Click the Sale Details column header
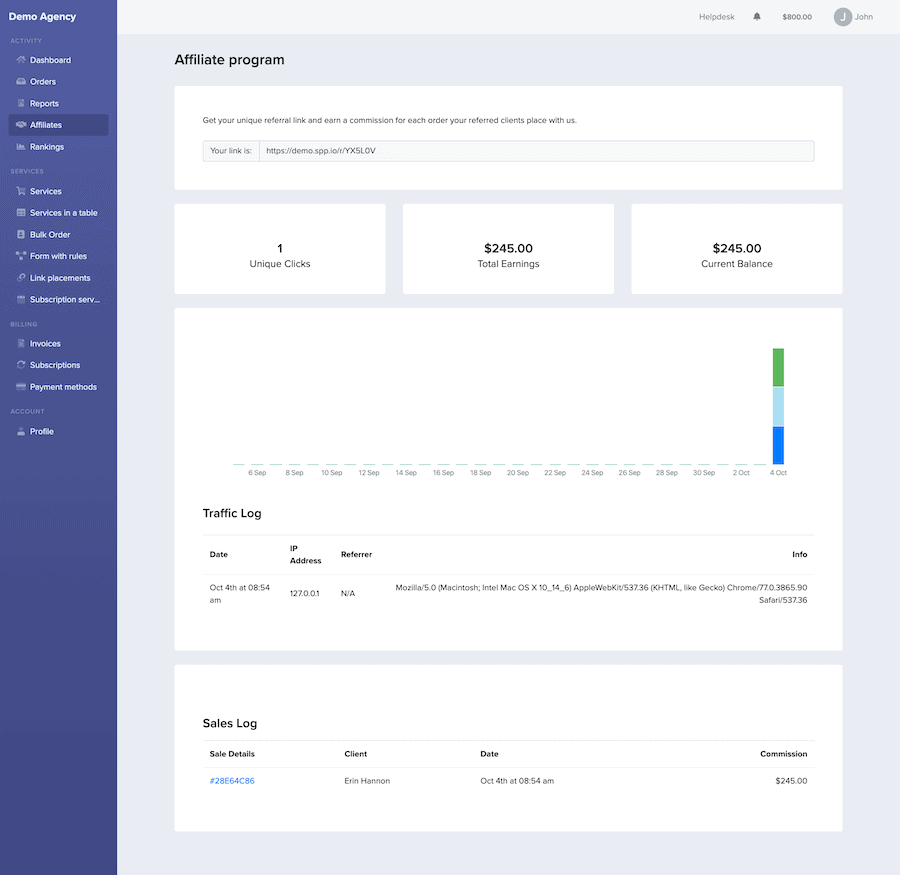The height and width of the screenshot is (875, 900). pos(232,754)
